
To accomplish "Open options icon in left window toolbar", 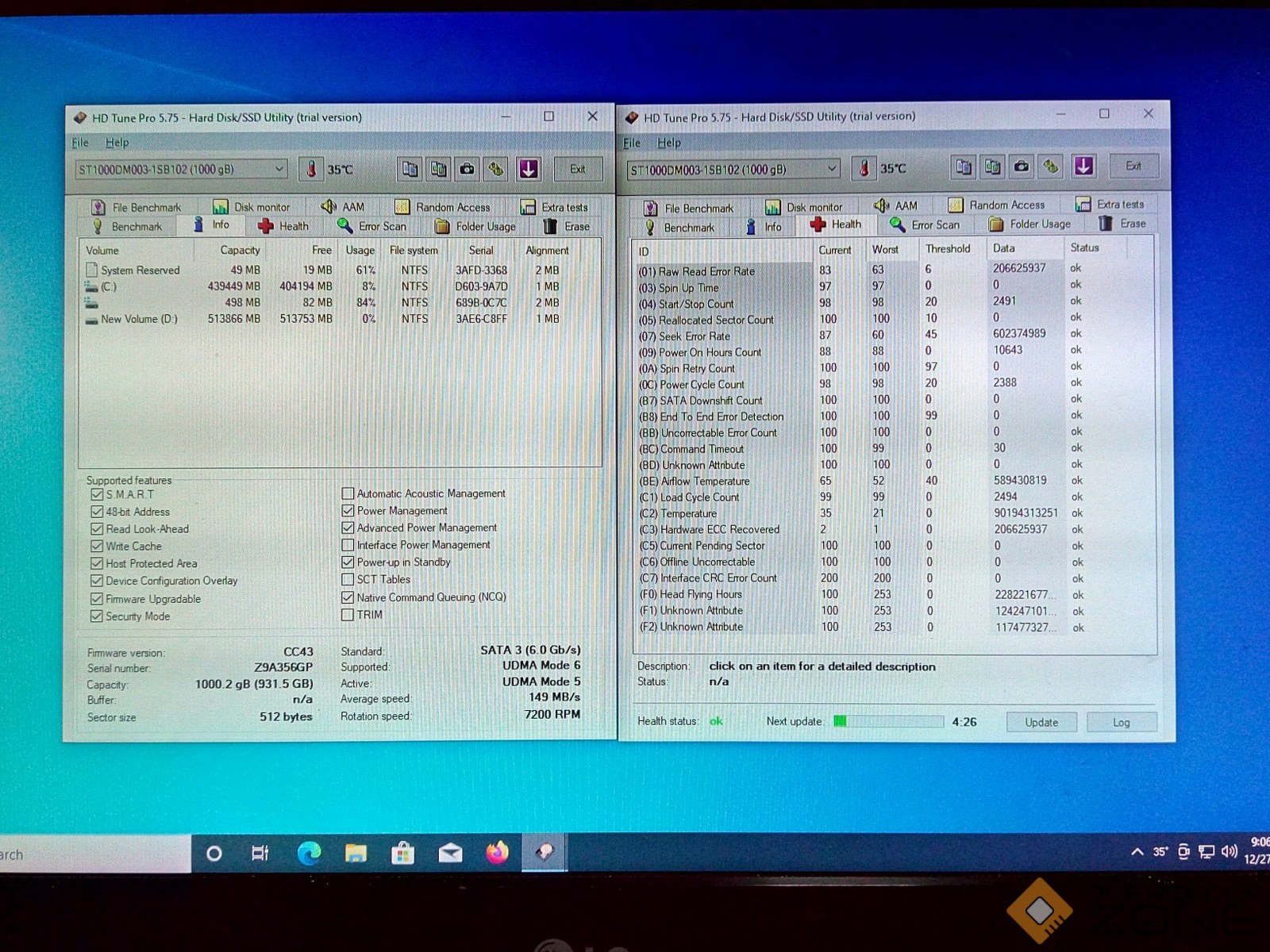I will pyautogui.click(x=497, y=169).
